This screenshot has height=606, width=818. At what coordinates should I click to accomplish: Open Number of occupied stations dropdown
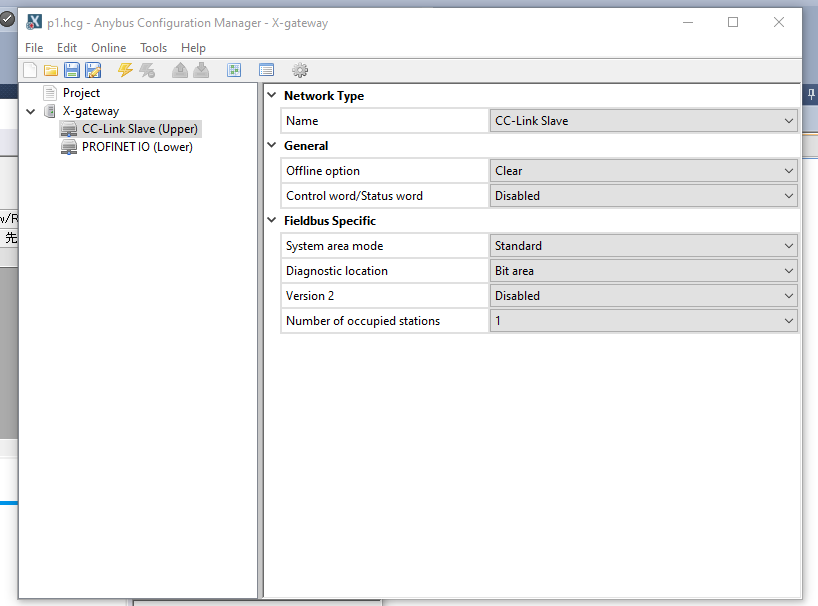point(643,321)
